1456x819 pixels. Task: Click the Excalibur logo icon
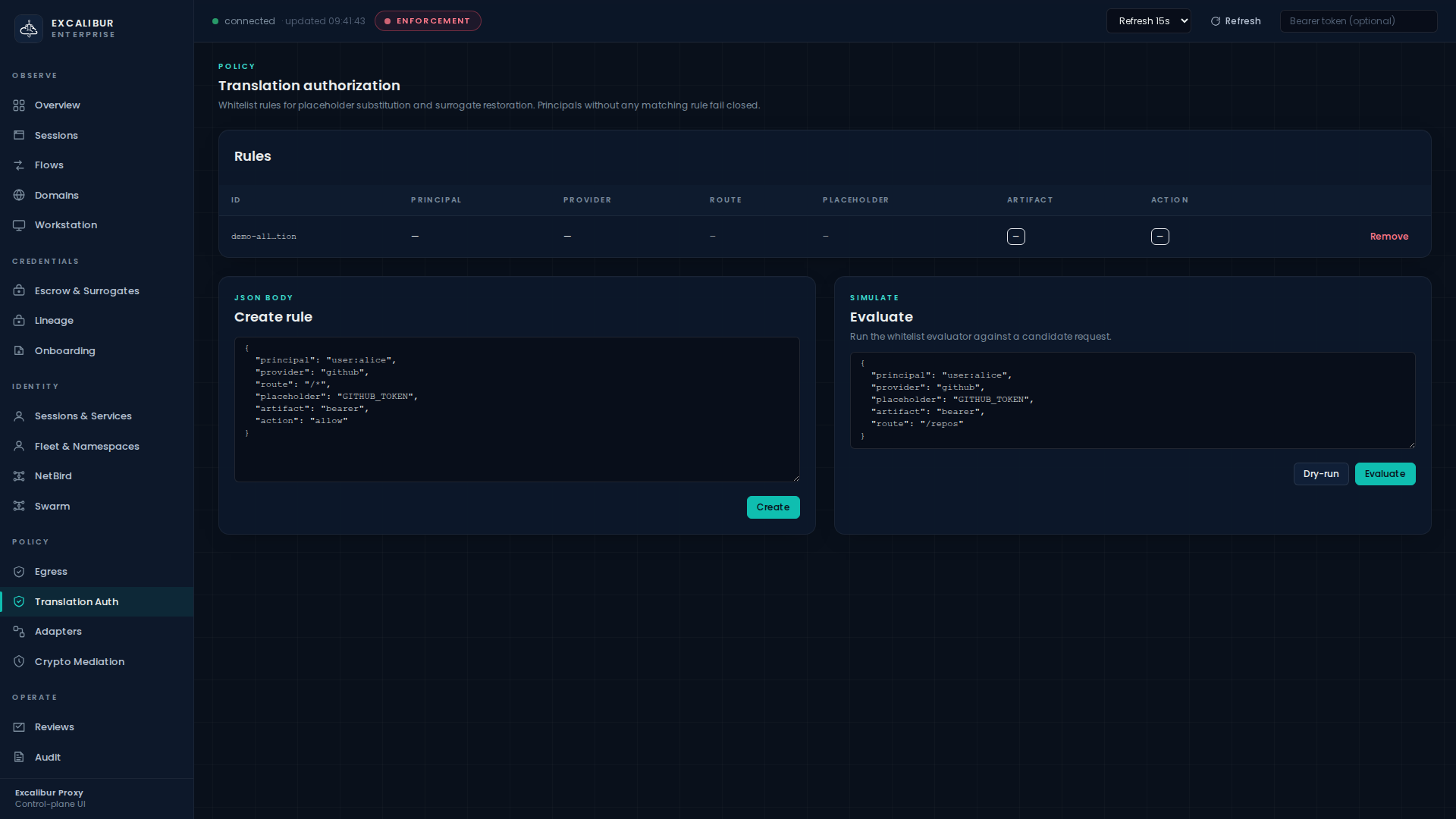point(29,29)
